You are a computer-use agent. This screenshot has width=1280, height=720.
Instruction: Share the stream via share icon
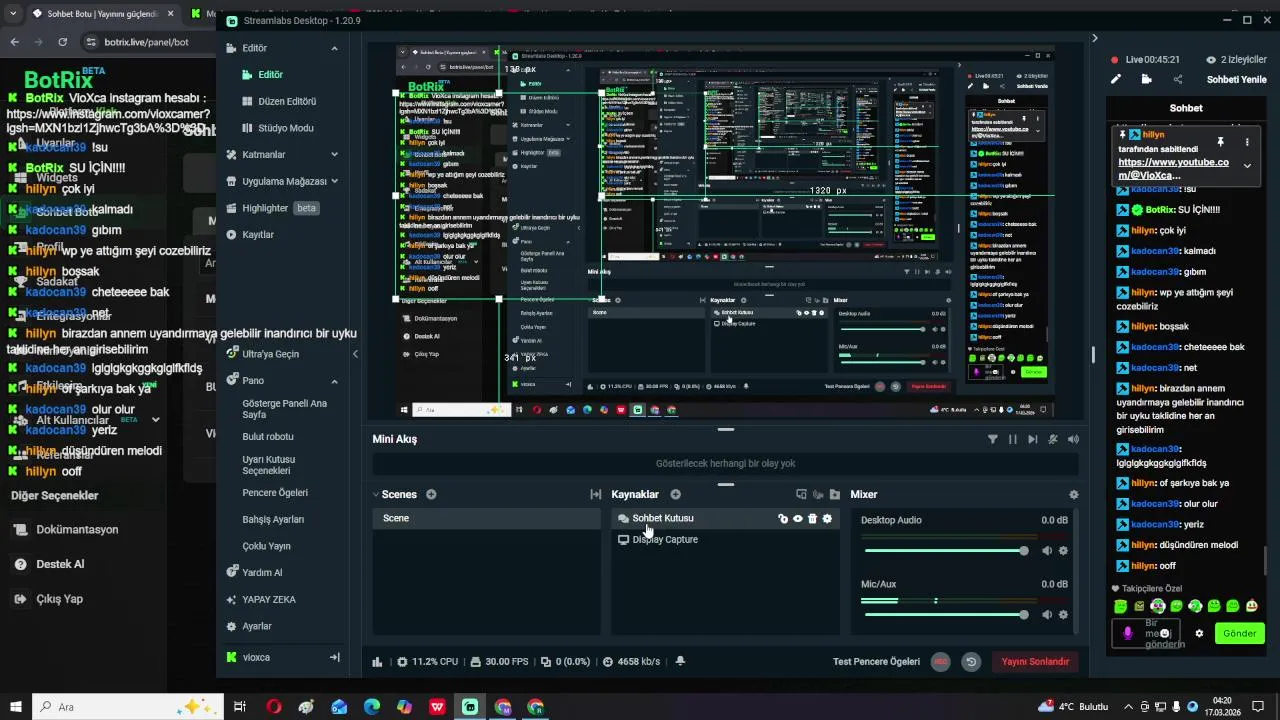point(1177,80)
